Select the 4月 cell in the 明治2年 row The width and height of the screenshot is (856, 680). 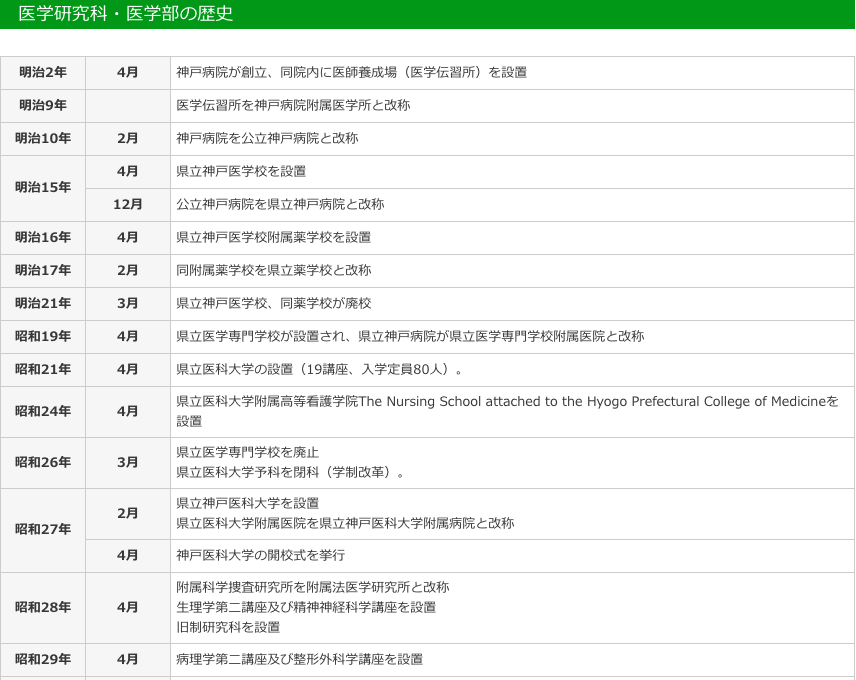pyautogui.click(x=128, y=73)
